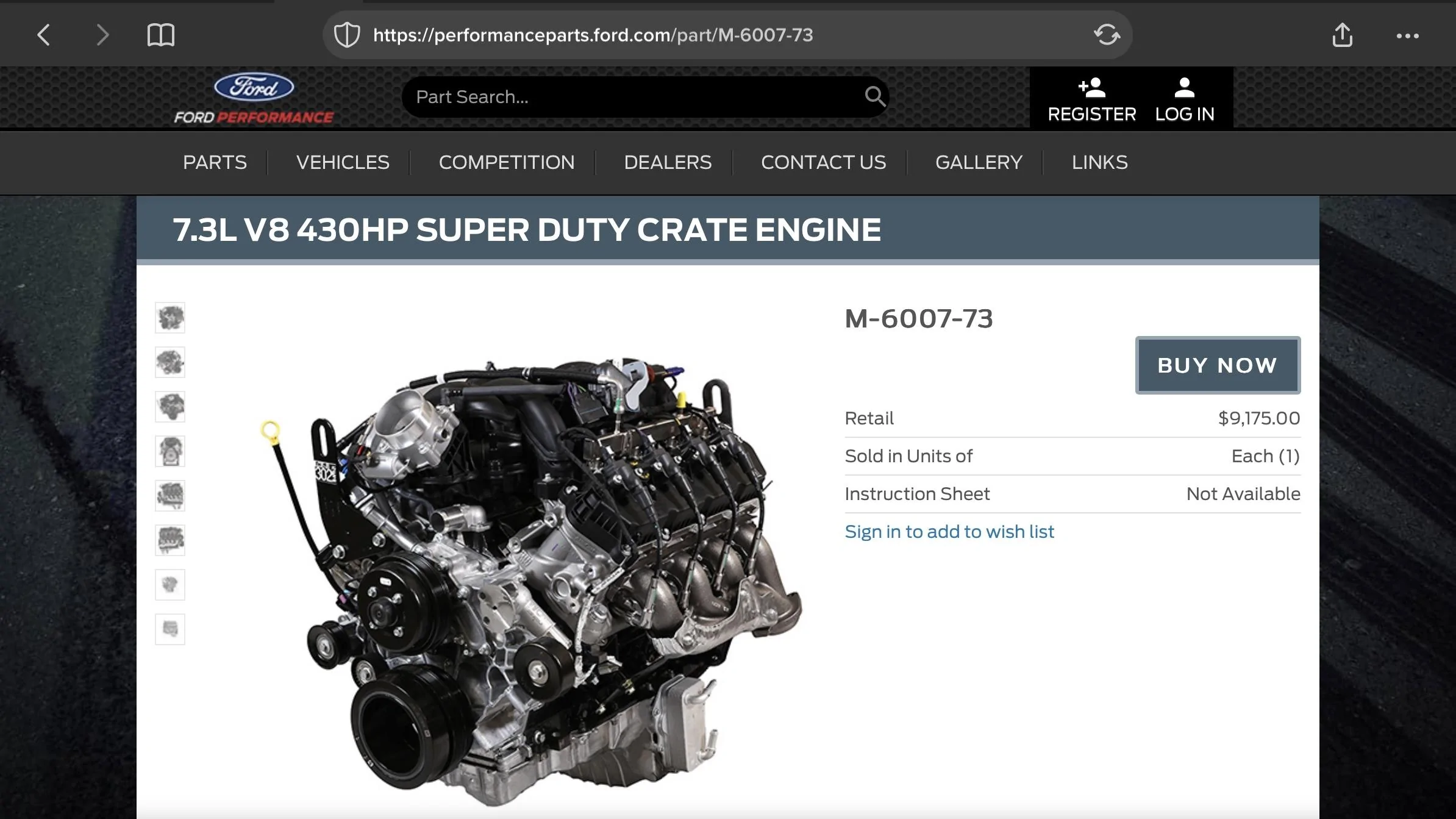1456x819 pixels.
Task: Select the browser URL address bar
Action: 727,35
